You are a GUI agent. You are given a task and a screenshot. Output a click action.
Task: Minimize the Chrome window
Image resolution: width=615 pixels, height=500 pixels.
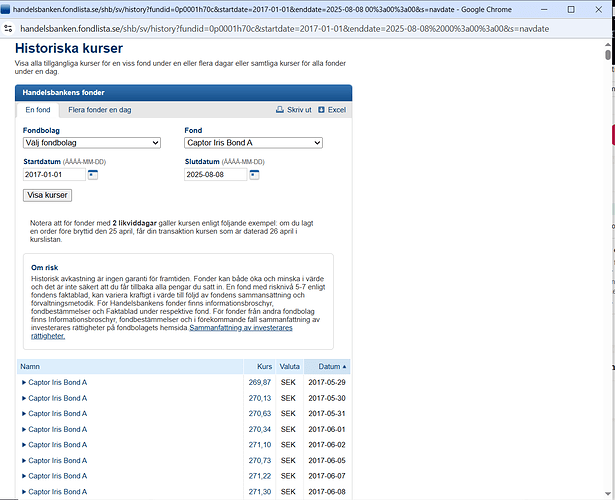pos(544,9)
